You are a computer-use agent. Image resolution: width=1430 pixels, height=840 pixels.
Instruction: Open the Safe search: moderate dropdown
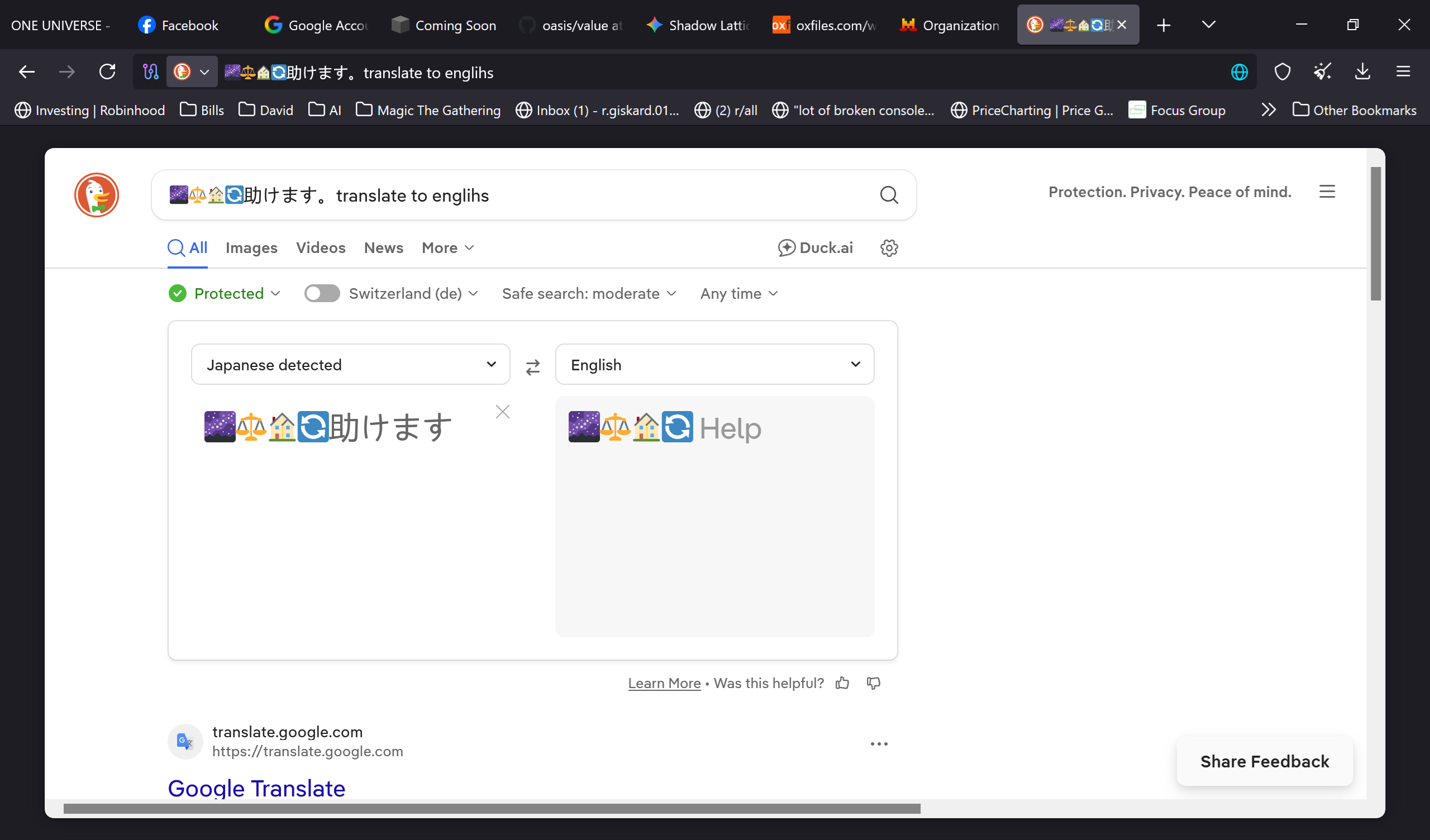[x=589, y=293]
